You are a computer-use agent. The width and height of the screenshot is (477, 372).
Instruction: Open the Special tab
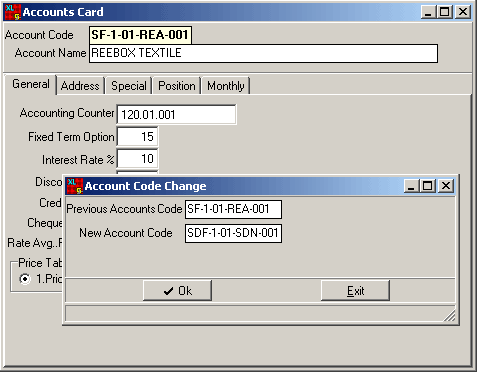click(129, 86)
